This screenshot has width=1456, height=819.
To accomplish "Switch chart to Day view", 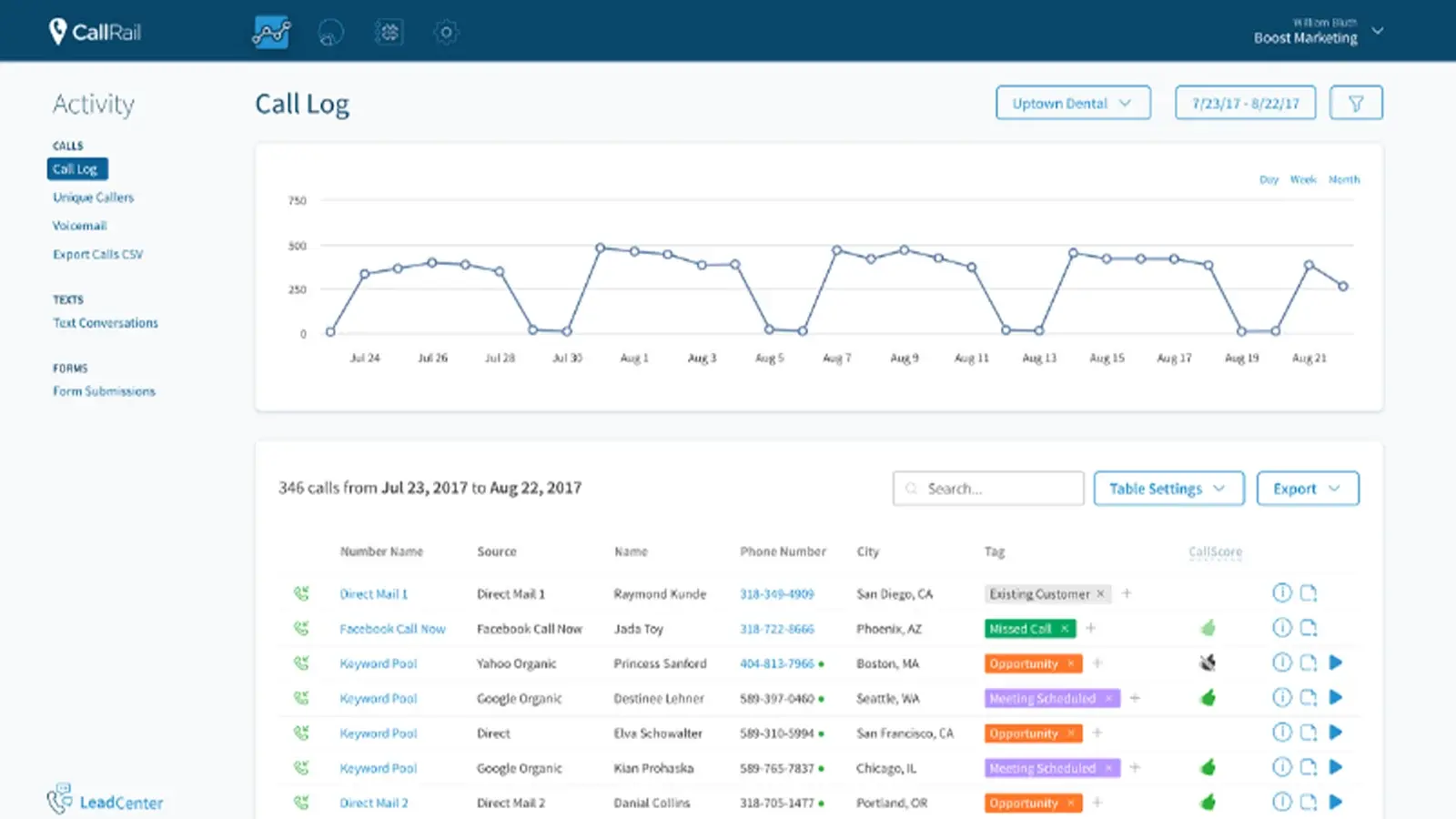I will (x=1269, y=179).
